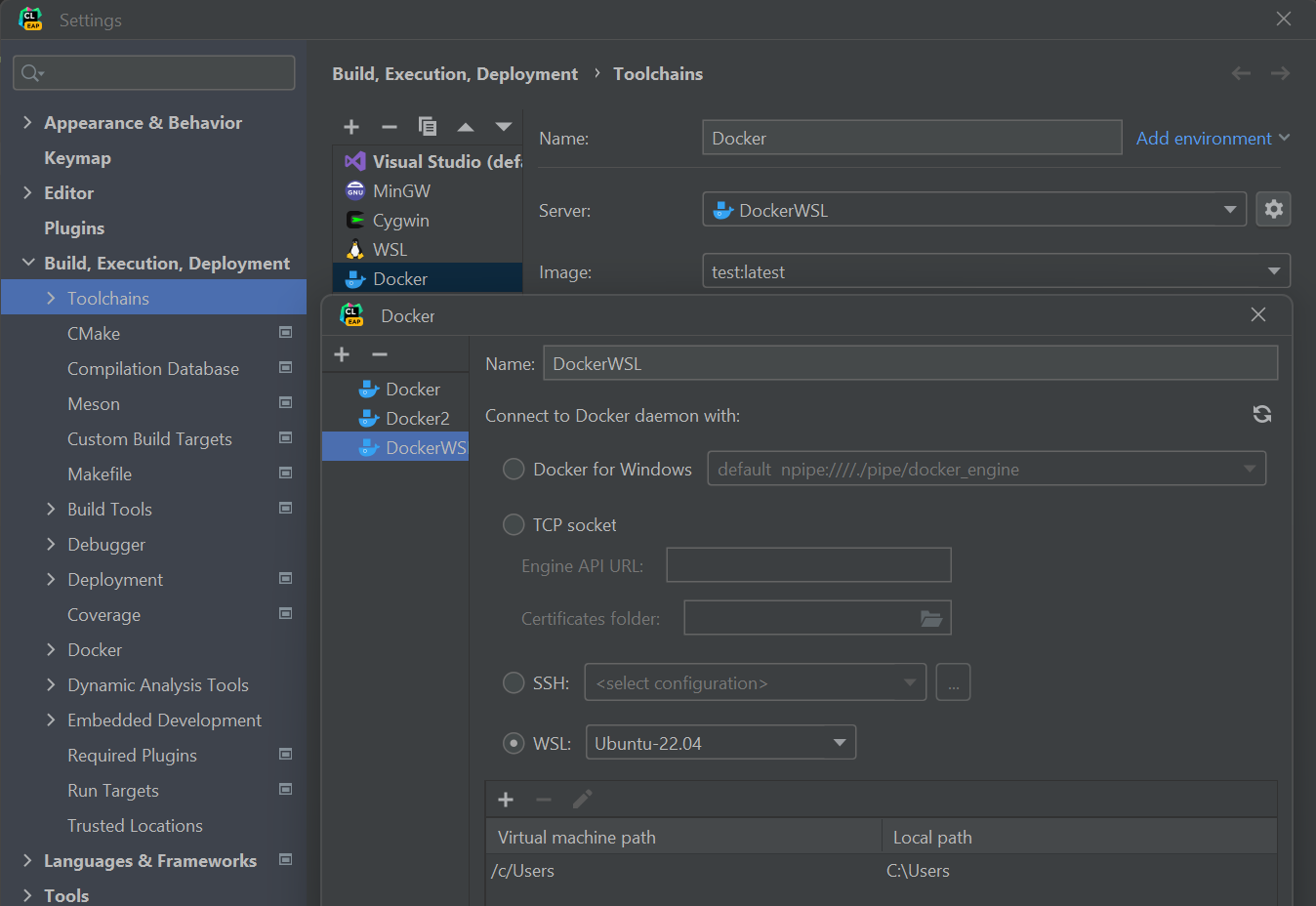Image resolution: width=1316 pixels, height=906 pixels.
Task: Click project-level icon beside Meson
Action: tap(286, 402)
